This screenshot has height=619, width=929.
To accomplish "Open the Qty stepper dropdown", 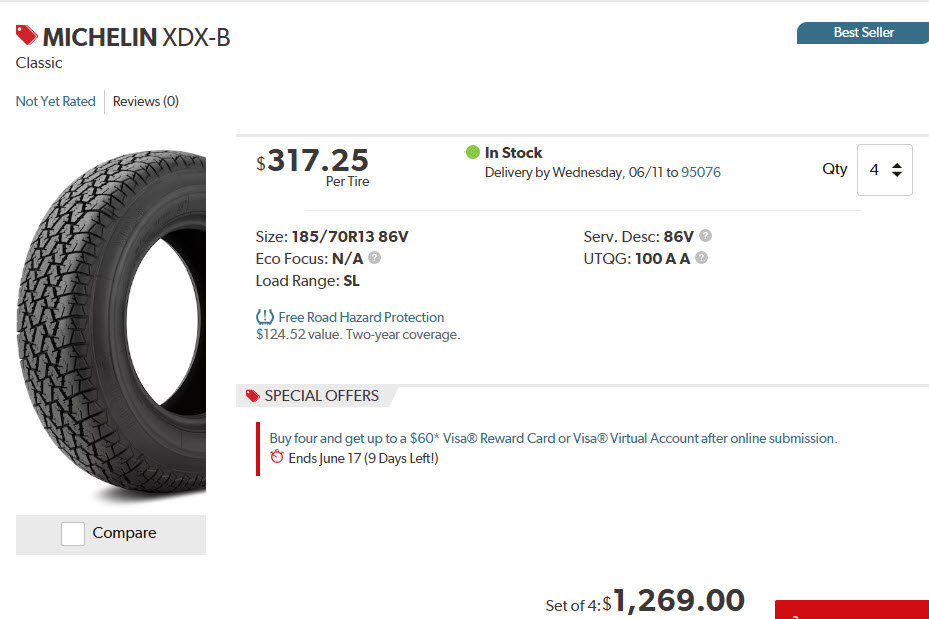I will click(x=885, y=170).
